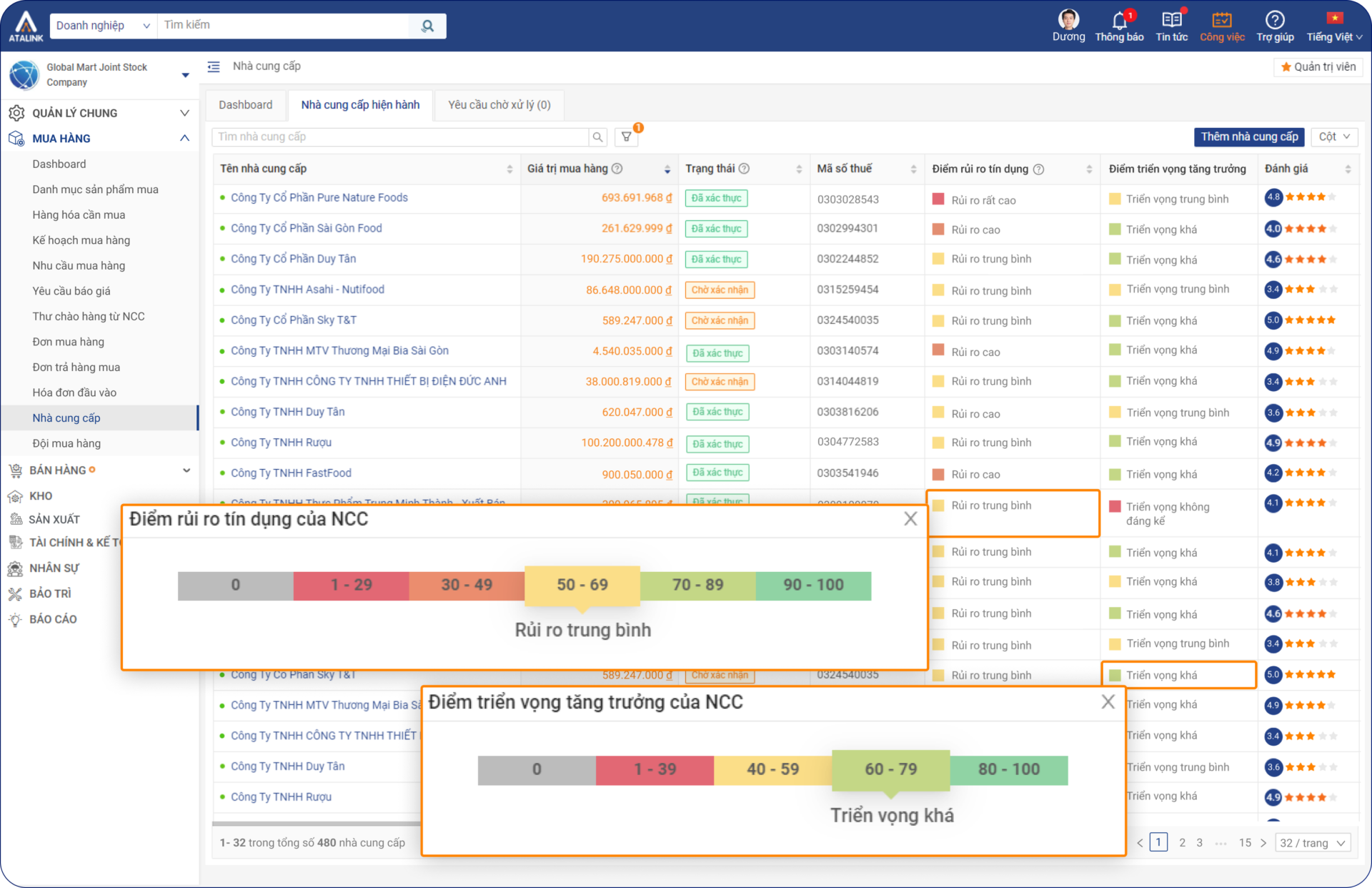Click the Thêm nhà cung cấp button
The image size is (1372, 888).
point(1249,137)
